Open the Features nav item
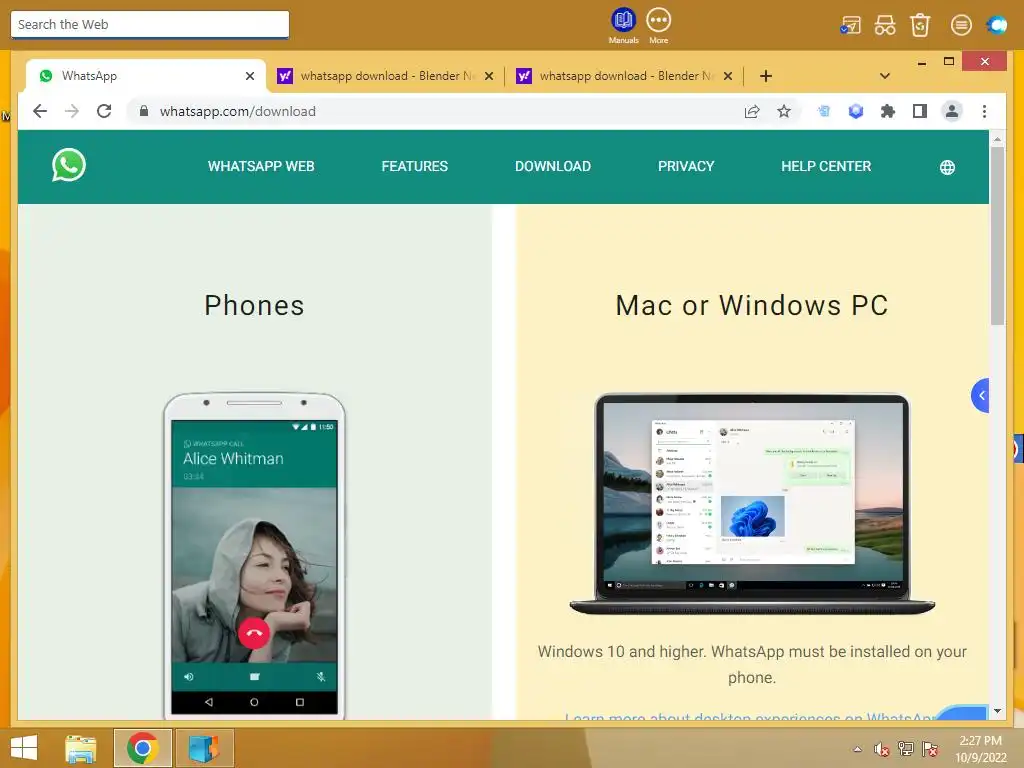This screenshot has height=768, width=1024. pyautogui.click(x=414, y=167)
